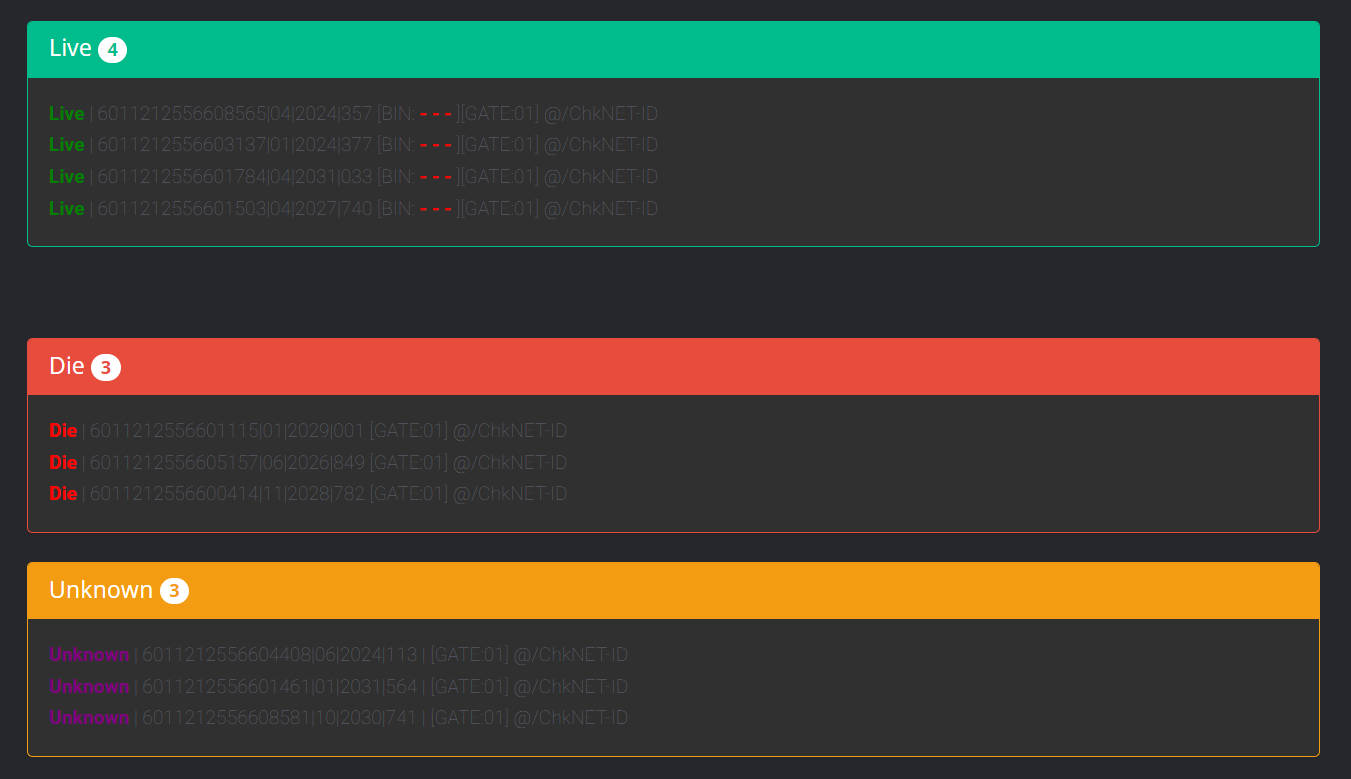This screenshot has height=779, width=1351.
Task: Select the Live row ending 3137|01|2024|377
Action: tap(354, 145)
